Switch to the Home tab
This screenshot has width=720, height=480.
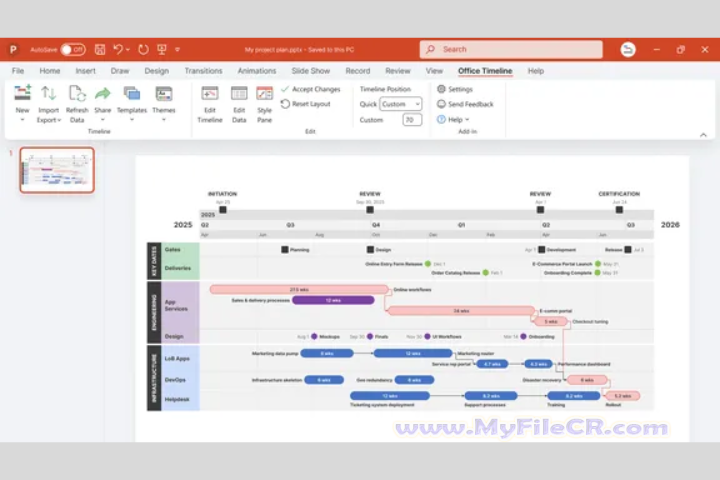[50, 71]
